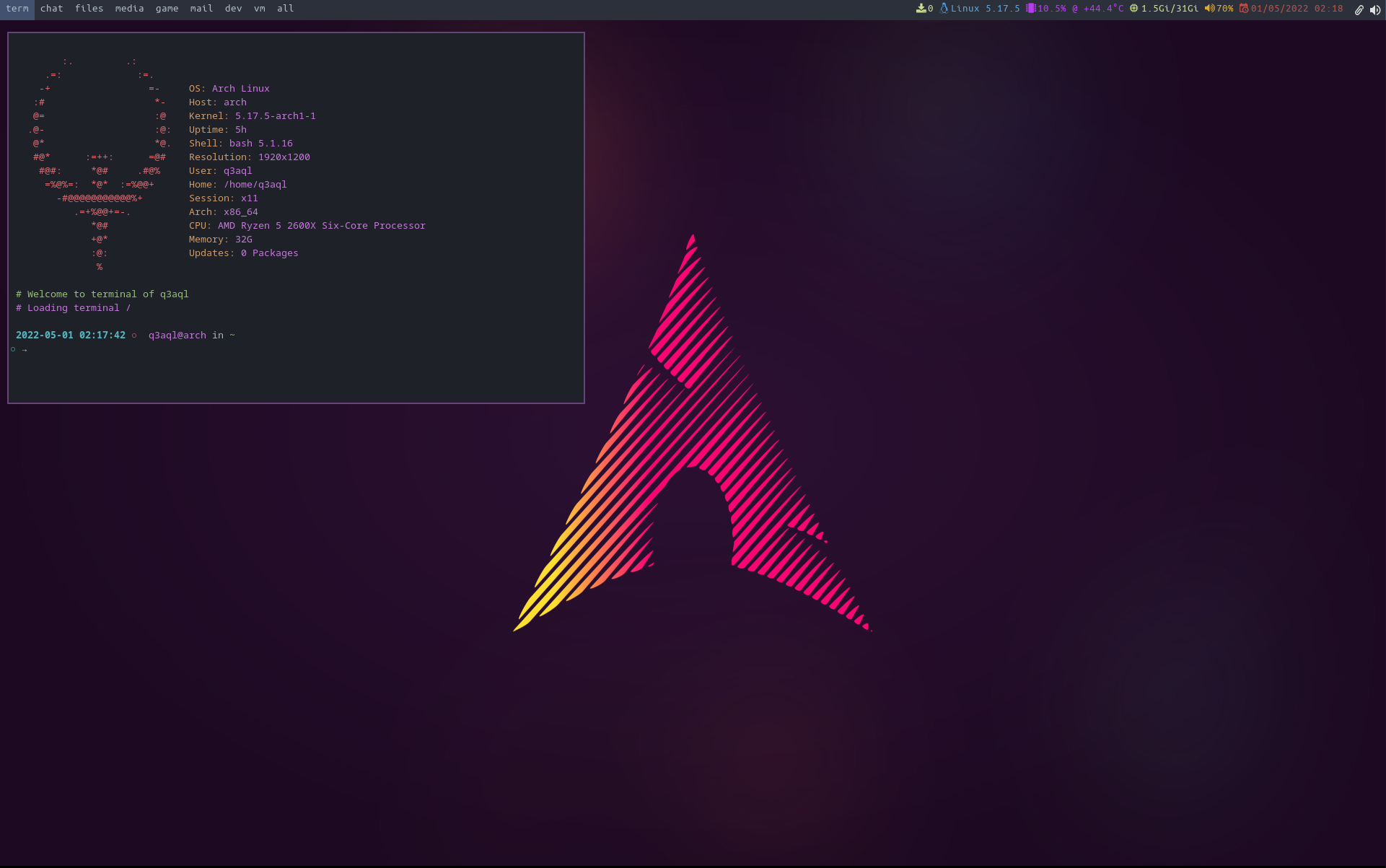Click the updates count 0 in bar

pyautogui.click(x=931, y=9)
